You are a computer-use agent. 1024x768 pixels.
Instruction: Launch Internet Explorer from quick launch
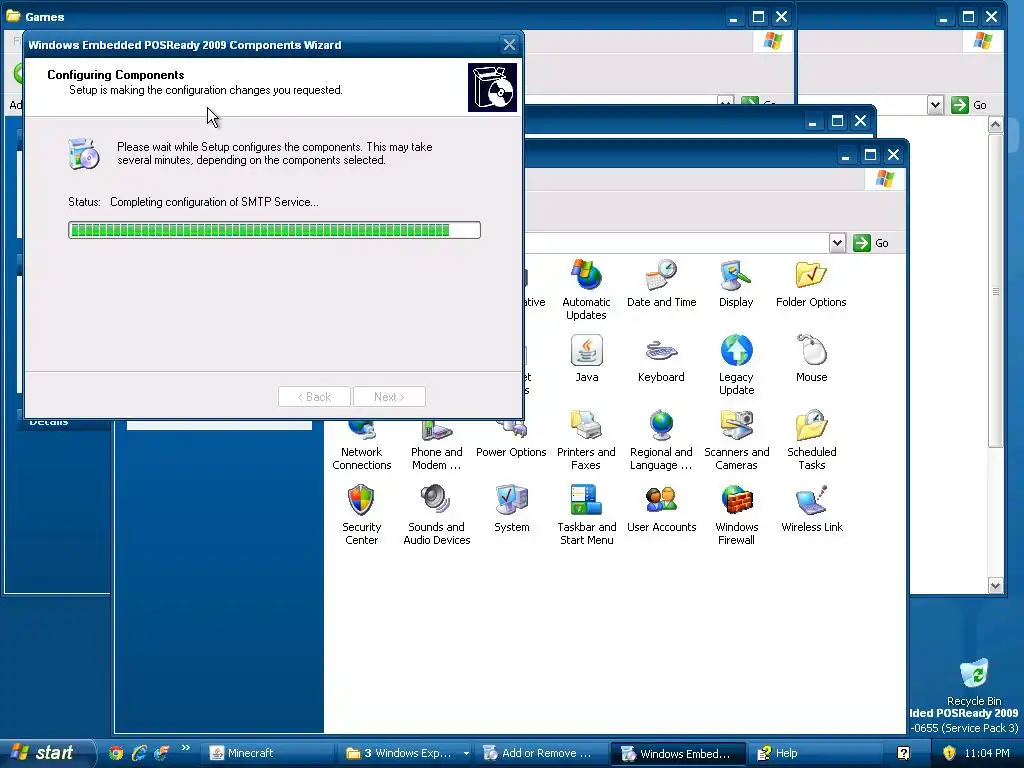[x=138, y=753]
